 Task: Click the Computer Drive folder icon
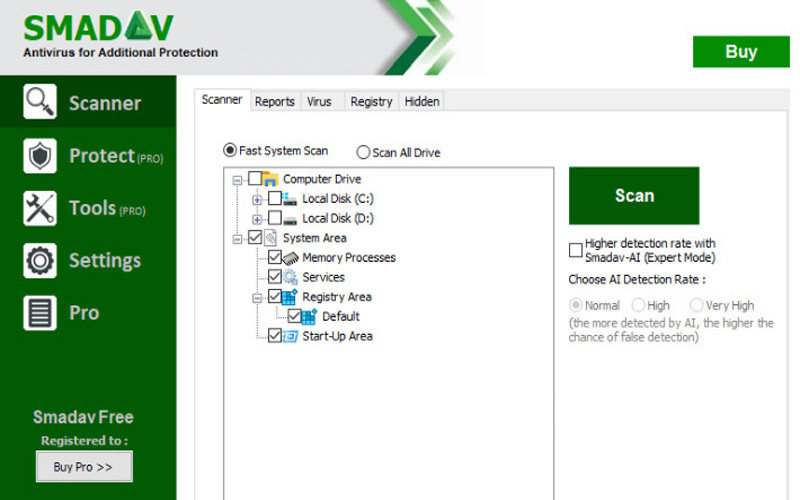[x=270, y=179]
